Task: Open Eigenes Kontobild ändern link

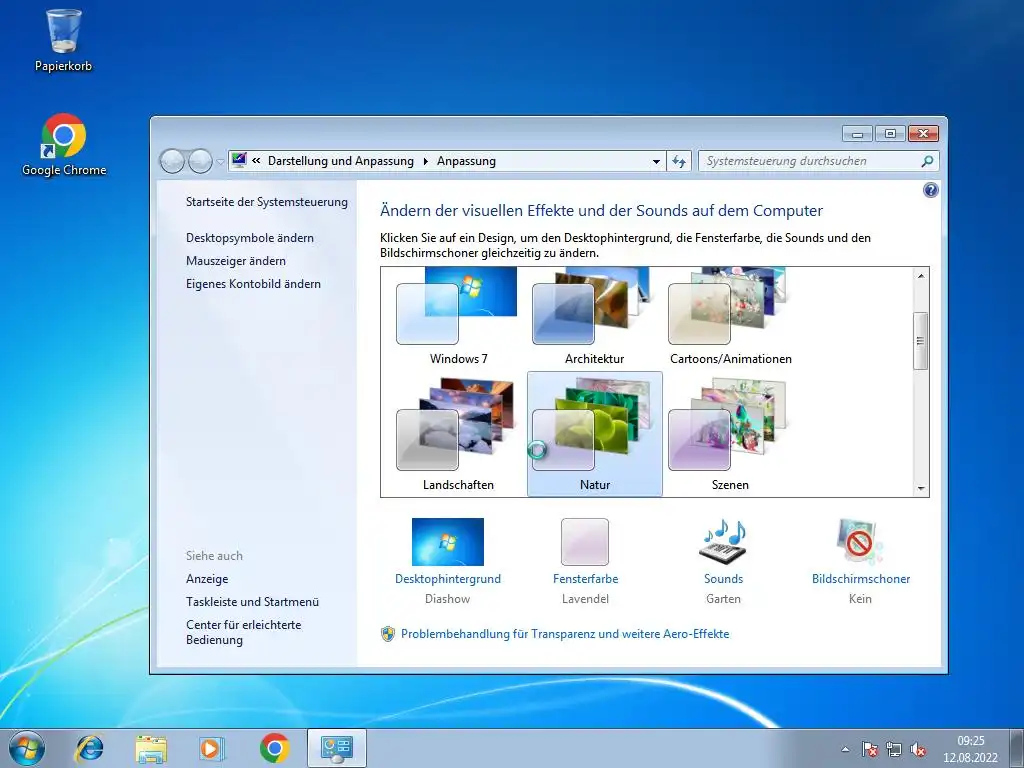Action: [x=253, y=283]
